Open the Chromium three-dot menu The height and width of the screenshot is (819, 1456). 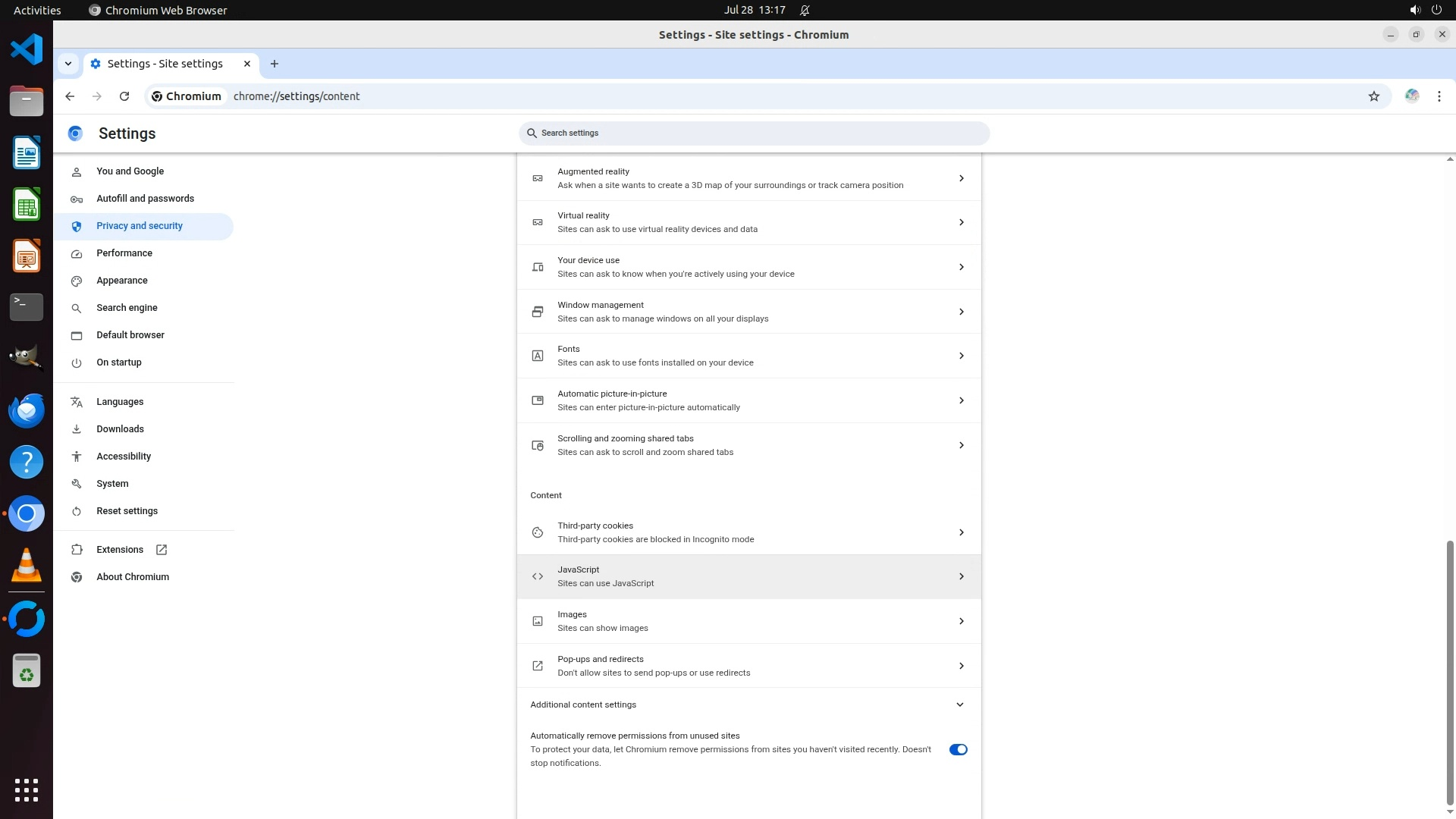click(x=1439, y=96)
